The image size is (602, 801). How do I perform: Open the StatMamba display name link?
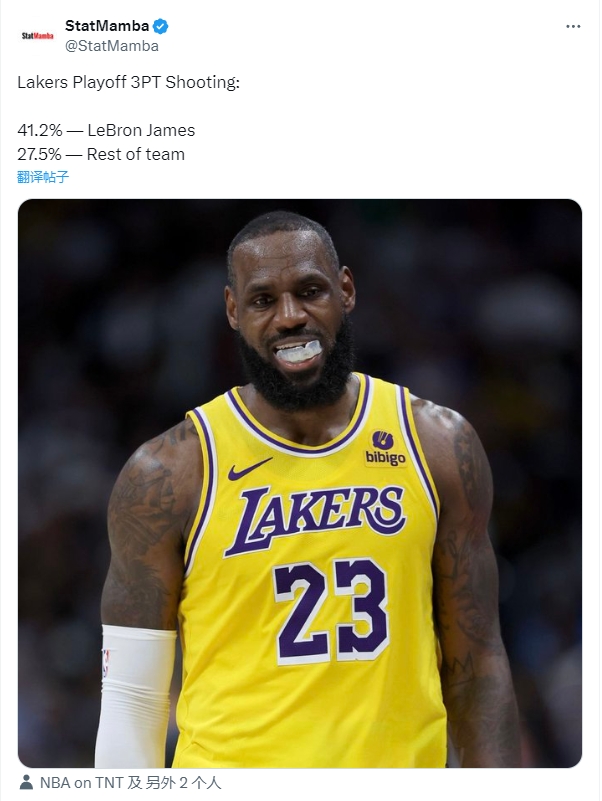pyautogui.click(x=105, y=26)
